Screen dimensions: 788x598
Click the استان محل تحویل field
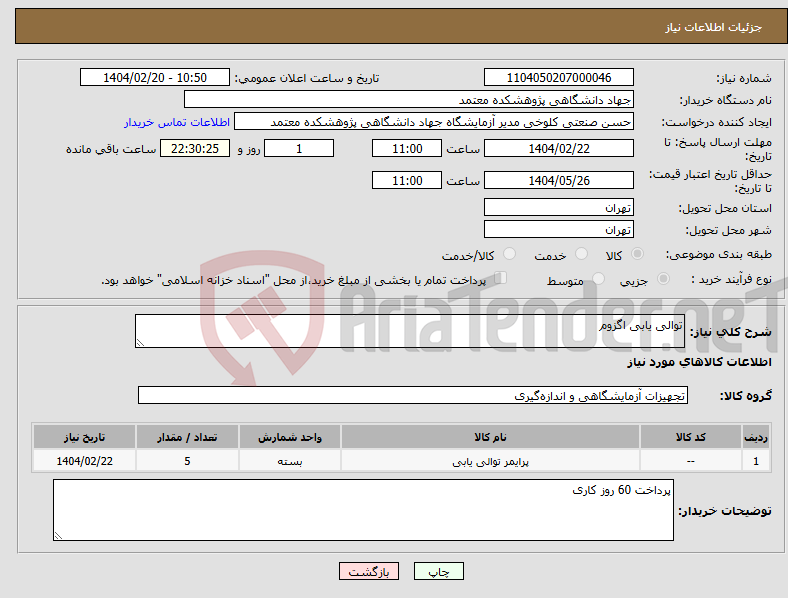(x=558, y=208)
